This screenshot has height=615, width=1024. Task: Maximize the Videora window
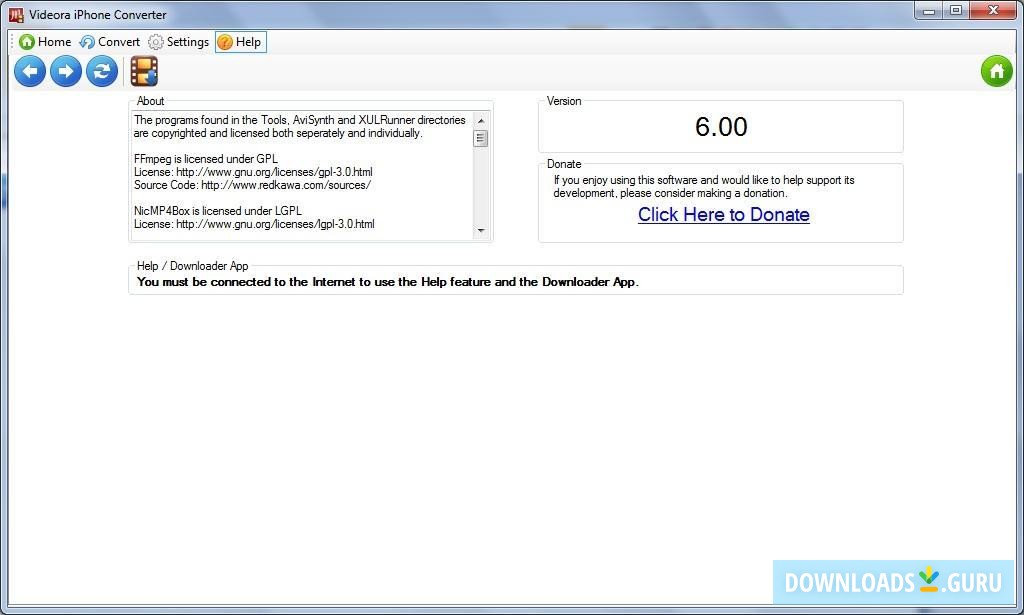pyautogui.click(x=955, y=10)
